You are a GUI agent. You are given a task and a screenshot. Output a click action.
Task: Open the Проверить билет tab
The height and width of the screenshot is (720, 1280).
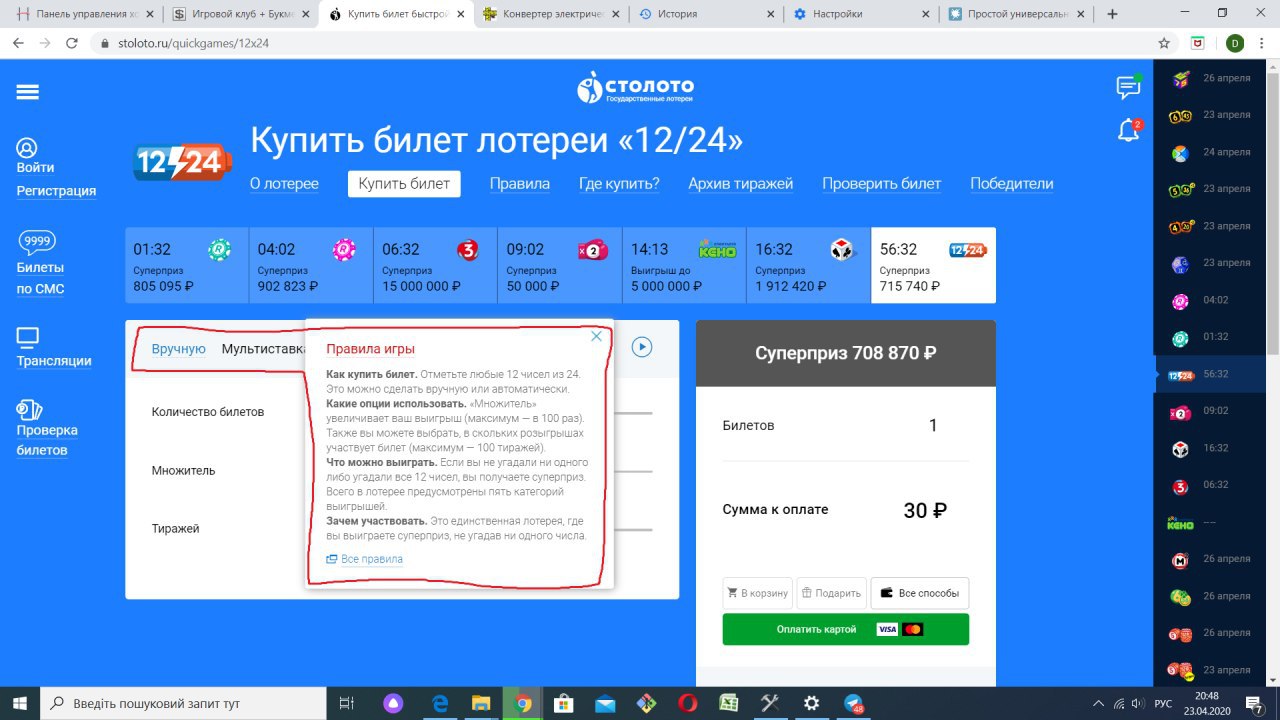coord(882,184)
